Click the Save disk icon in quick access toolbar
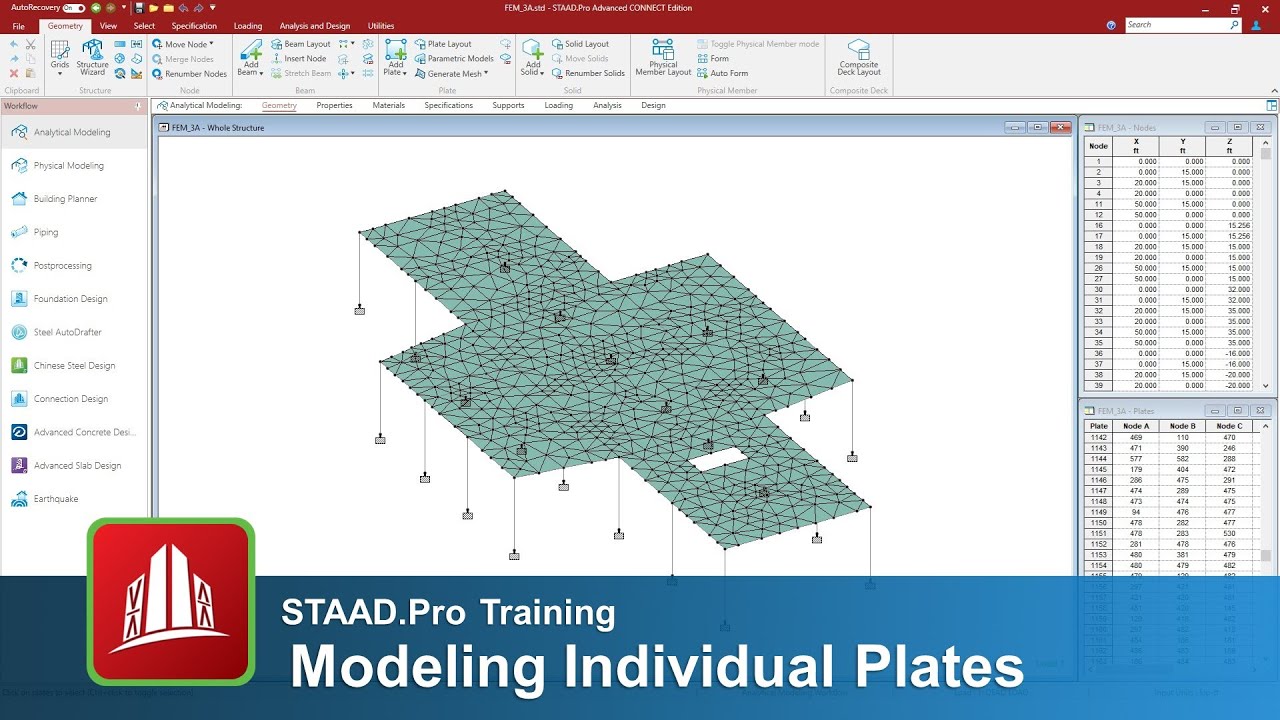The height and width of the screenshot is (720, 1280). coord(139,7)
